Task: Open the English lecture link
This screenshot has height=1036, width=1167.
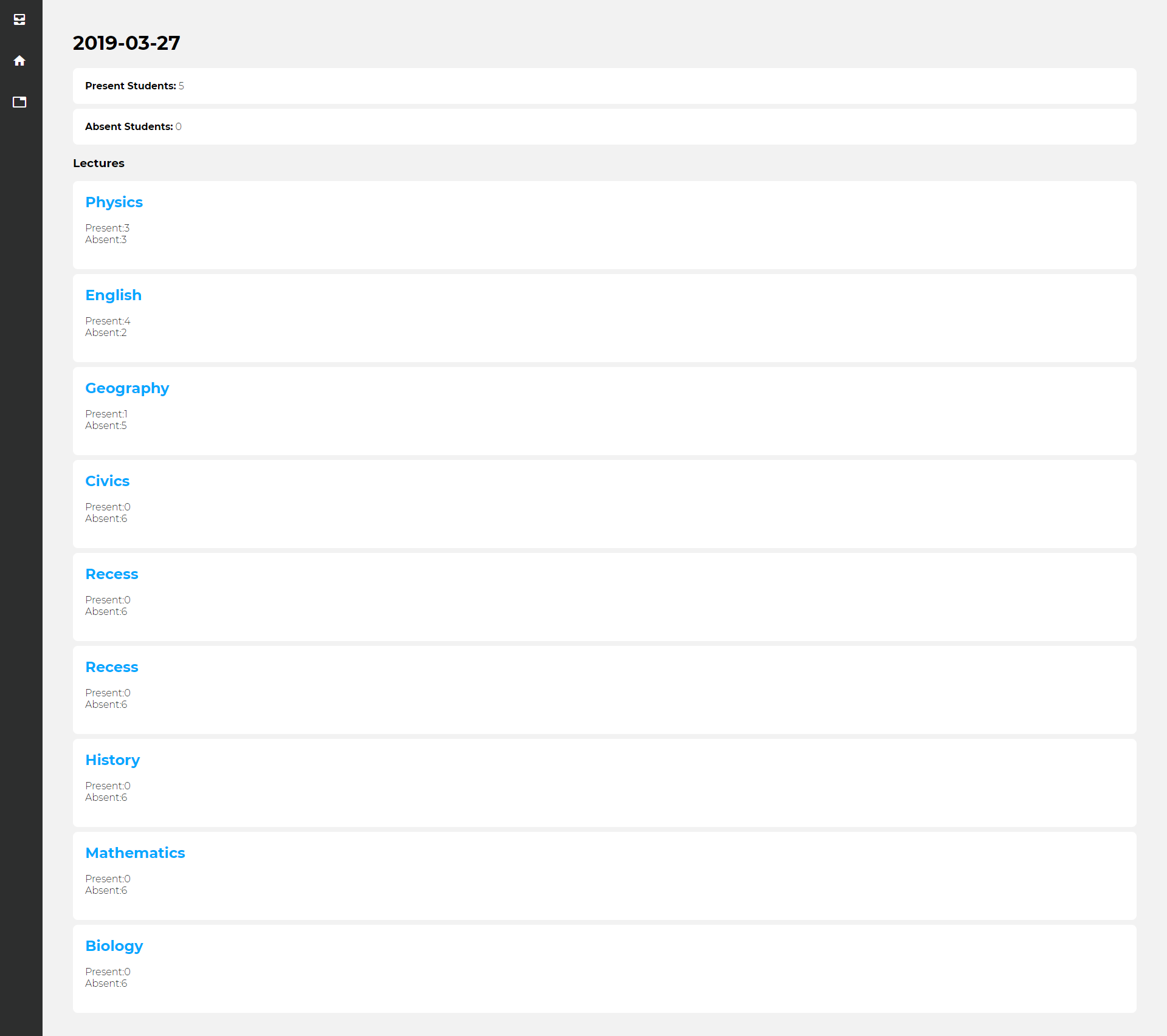Action: [x=113, y=295]
